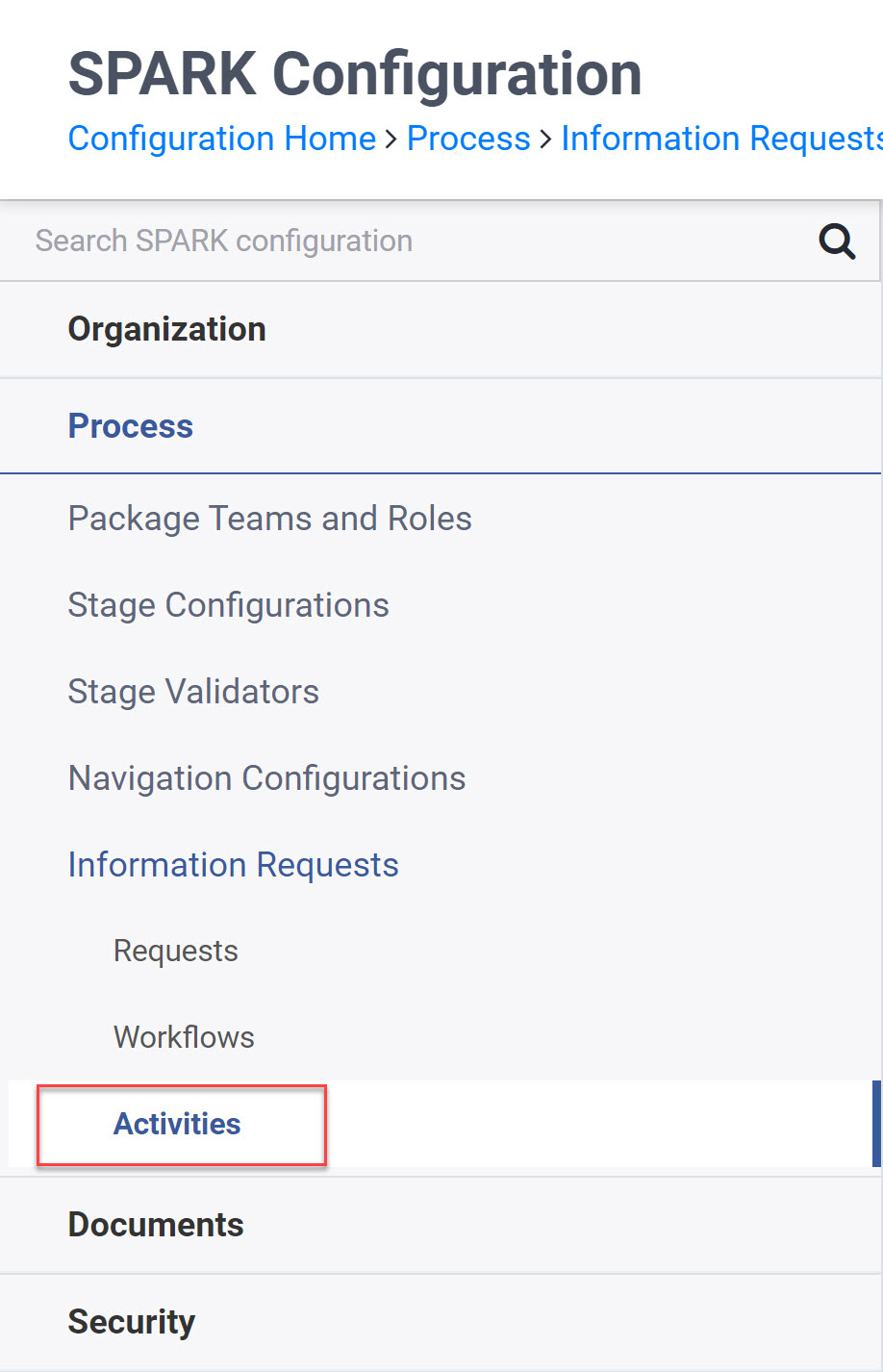Image resolution: width=883 pixels, height=1372 pixels.
Task: Open Package Teams and Roles
Action: click(270, 519)
